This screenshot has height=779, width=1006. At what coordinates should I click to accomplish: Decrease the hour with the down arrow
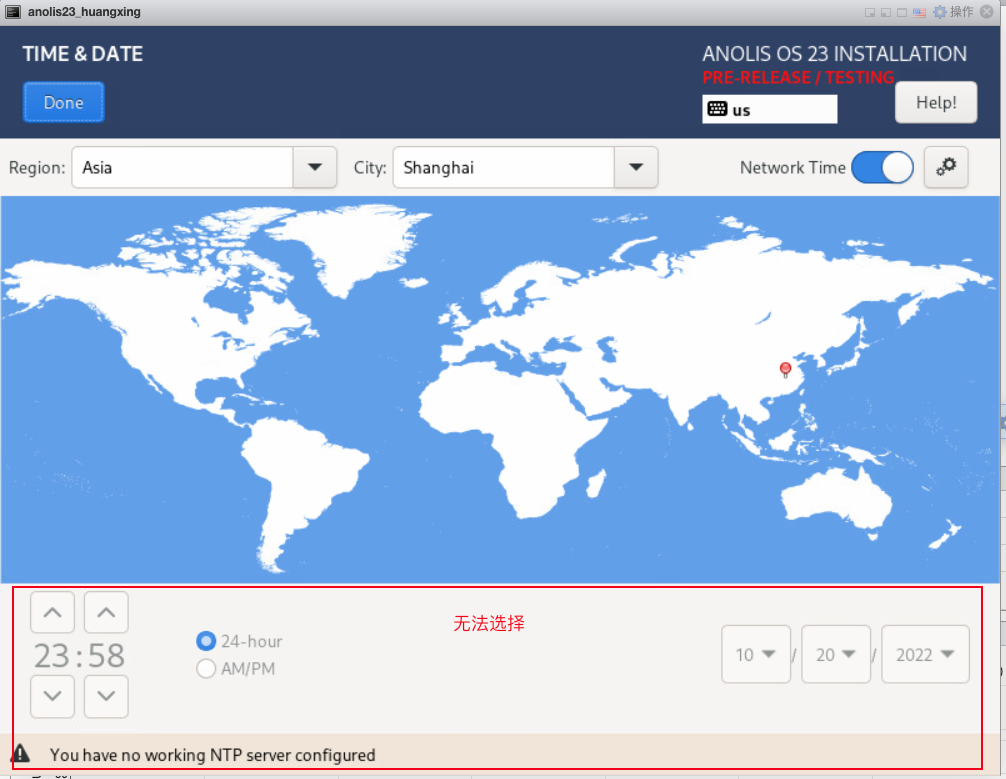53,696
